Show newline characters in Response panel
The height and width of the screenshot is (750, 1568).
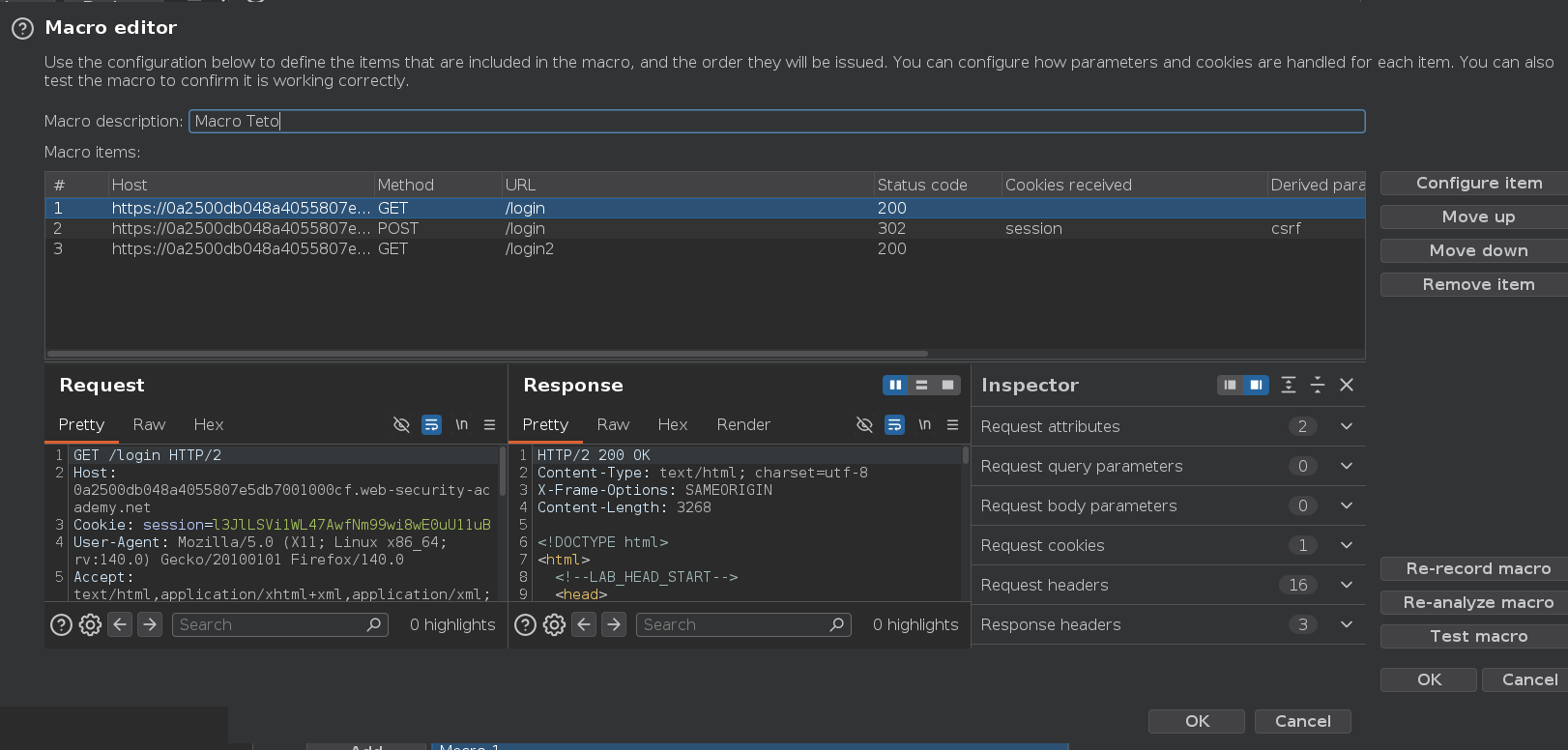[925, 424]
